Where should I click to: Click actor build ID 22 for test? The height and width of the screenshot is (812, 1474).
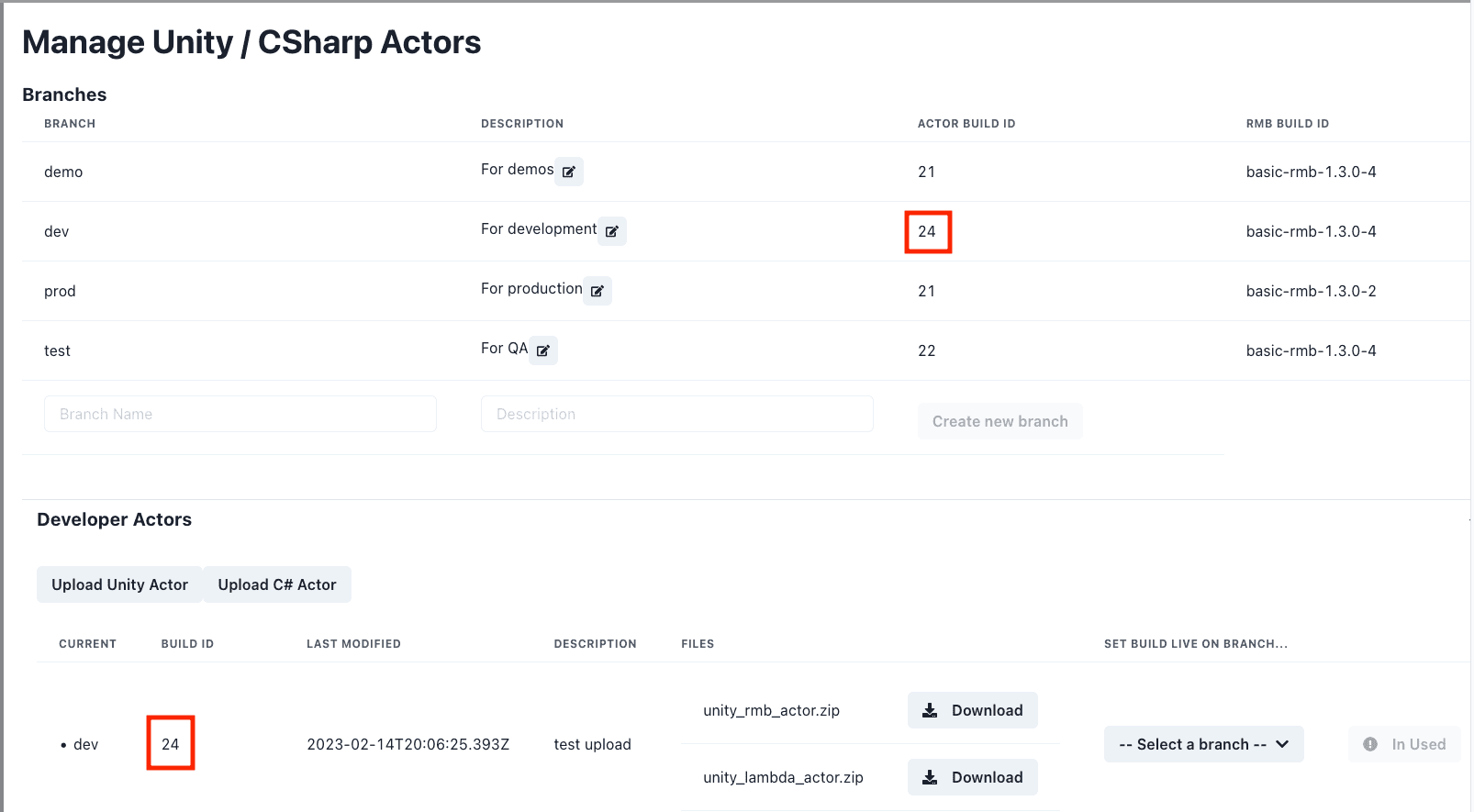(927, 350)
